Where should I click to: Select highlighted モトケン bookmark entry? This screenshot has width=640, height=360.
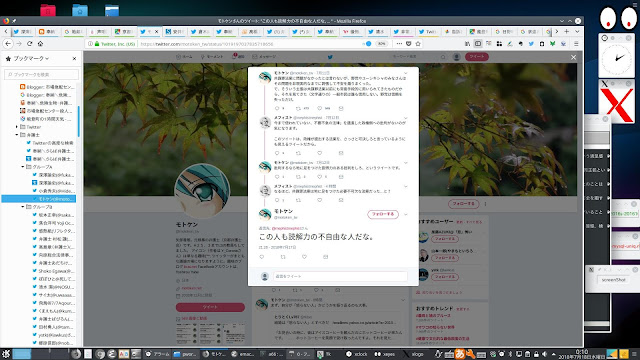click(39, 199)
